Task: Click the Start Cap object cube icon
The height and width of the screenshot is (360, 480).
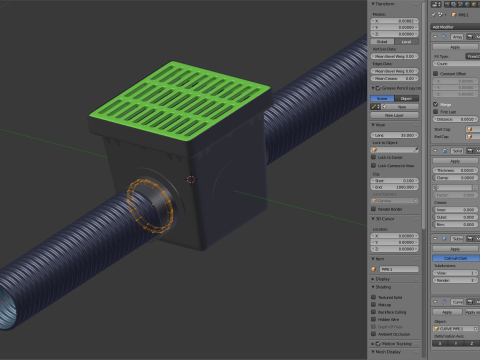Action: (470, 129)
